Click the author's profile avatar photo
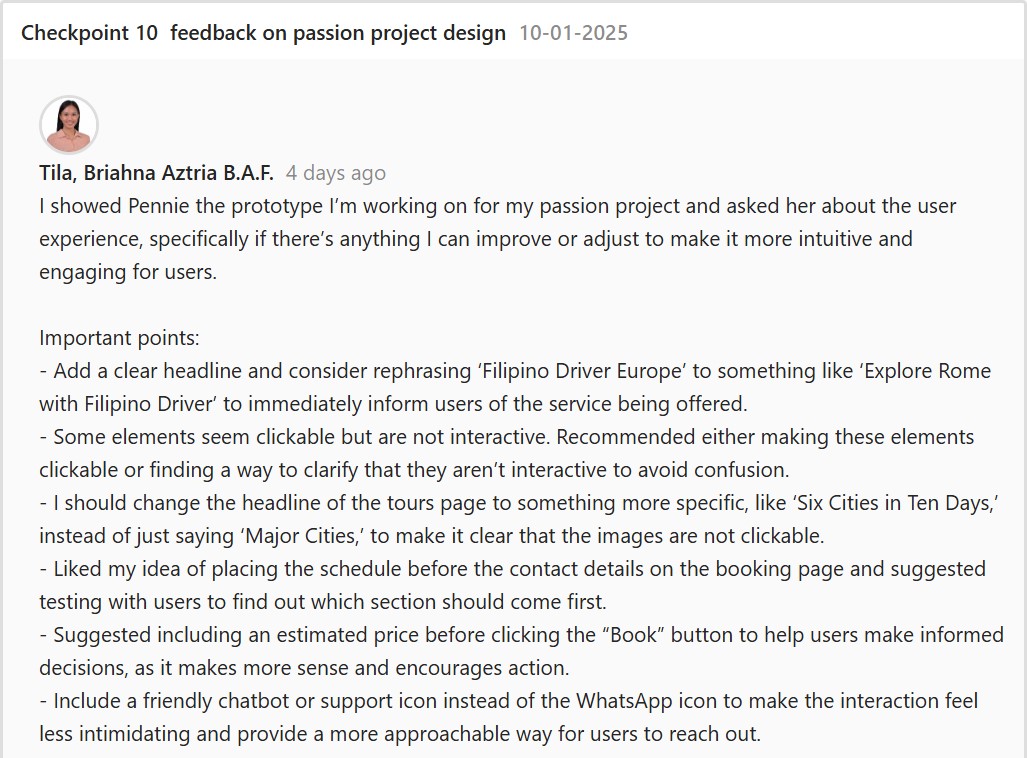 [x=68, y=125]
